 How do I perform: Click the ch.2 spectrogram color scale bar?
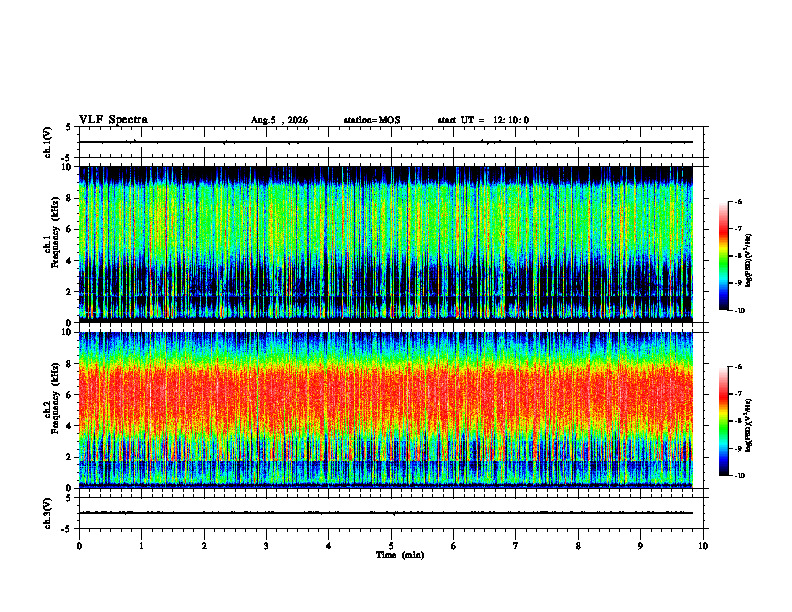pos(723,421)
